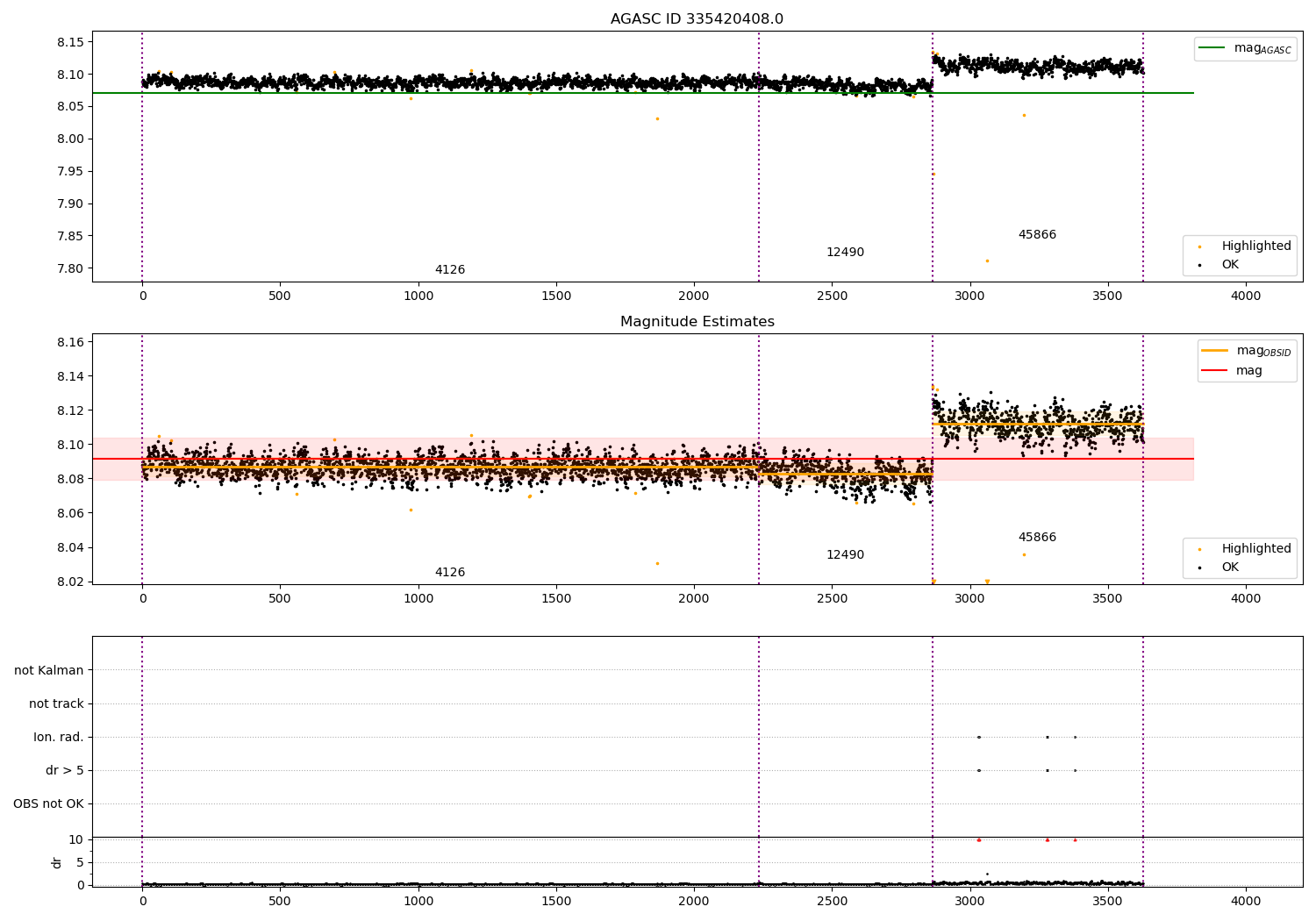The width and height of the screenshot is (1316, 921).
Task: Click the green line sample in top legend
Action: [1213, 48]
